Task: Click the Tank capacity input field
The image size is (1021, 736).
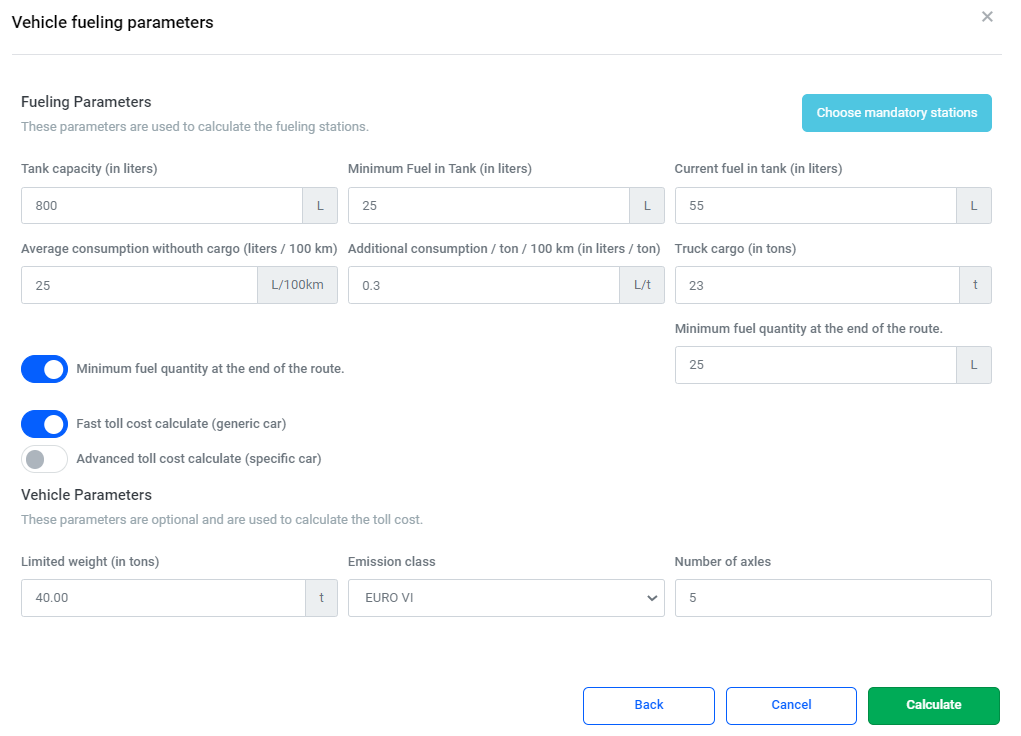Action: pos(162,206)
